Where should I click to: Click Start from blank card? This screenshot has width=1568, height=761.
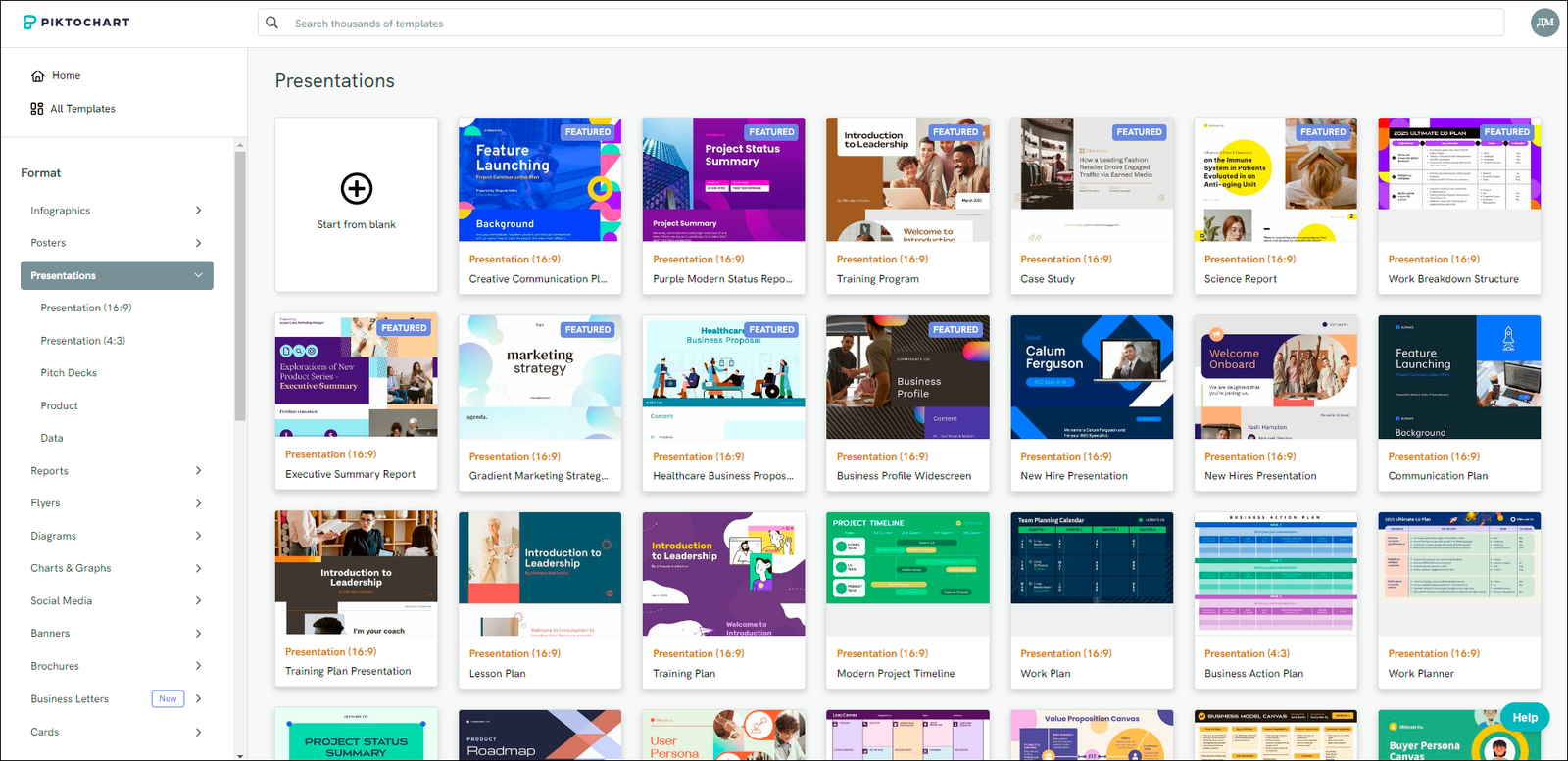tap(357, 205)
